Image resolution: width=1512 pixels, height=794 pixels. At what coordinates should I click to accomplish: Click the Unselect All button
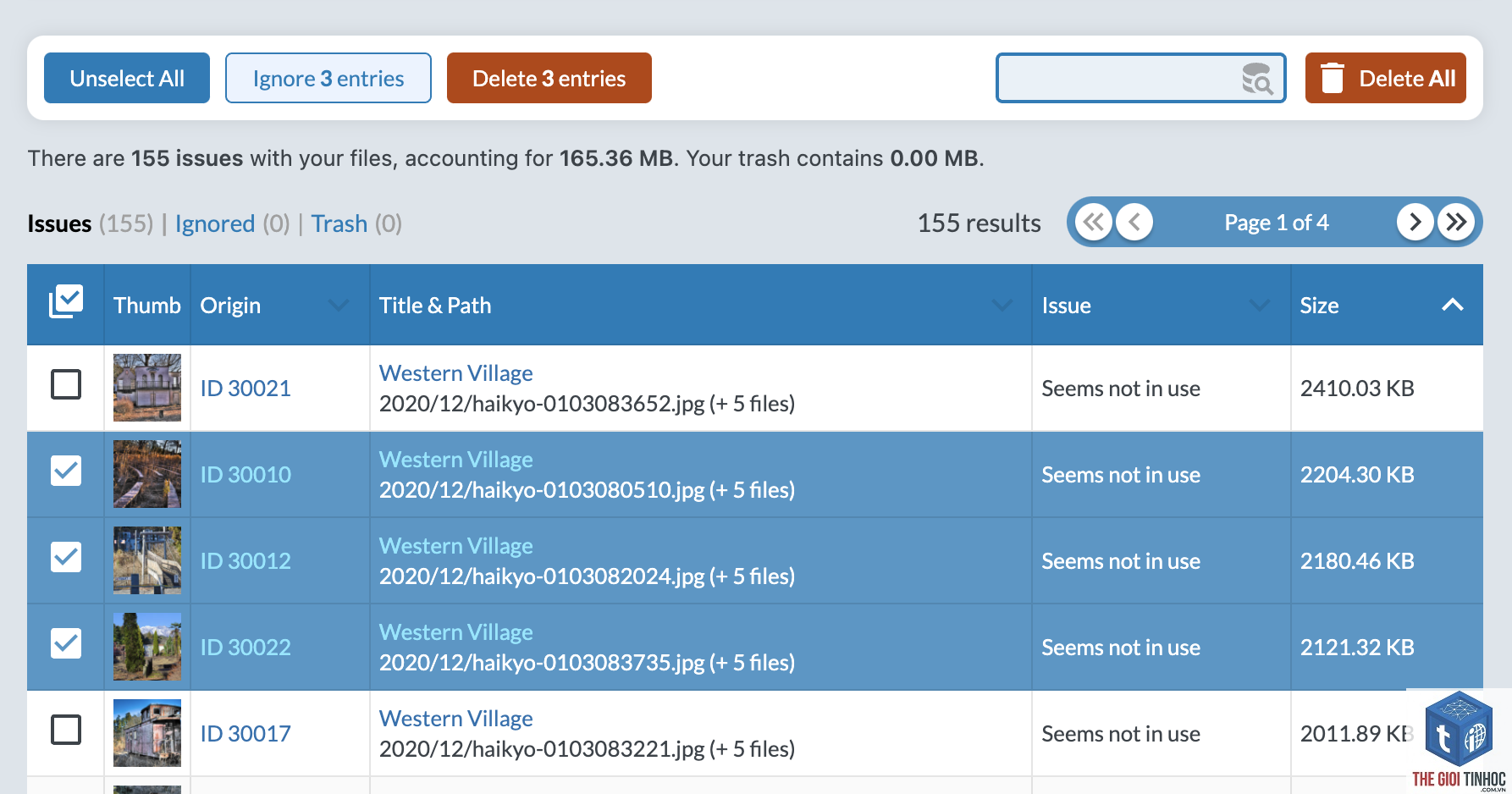click(127, 78)
